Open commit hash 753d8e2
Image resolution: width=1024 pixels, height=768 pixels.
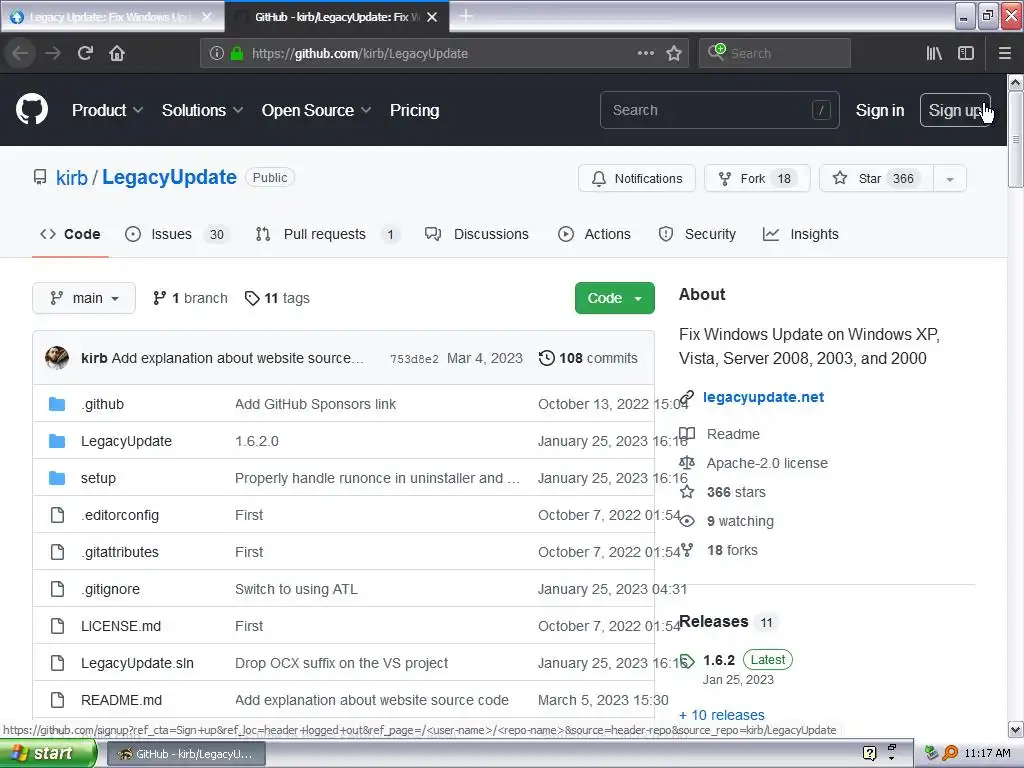(x=414, y=359)
